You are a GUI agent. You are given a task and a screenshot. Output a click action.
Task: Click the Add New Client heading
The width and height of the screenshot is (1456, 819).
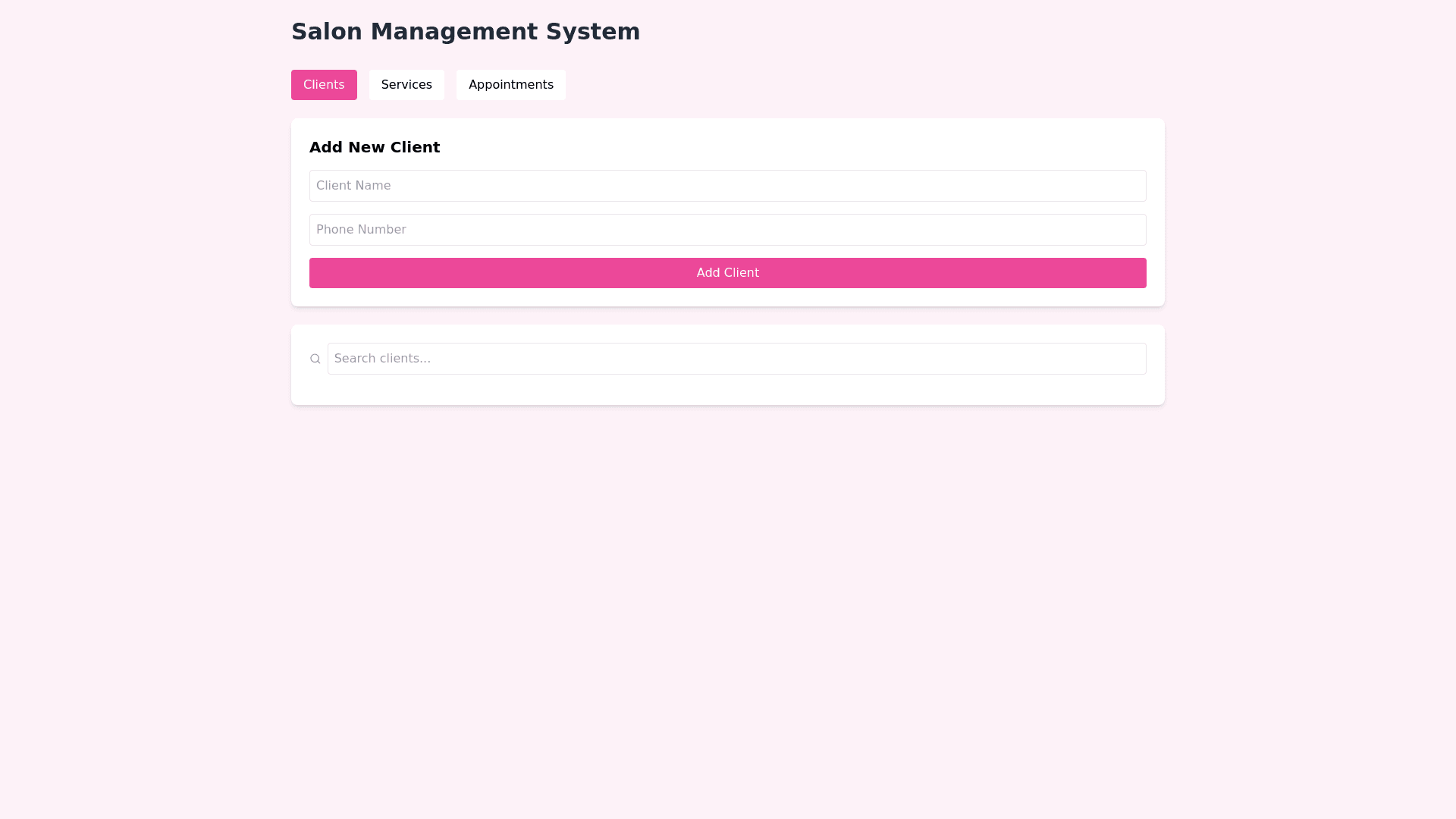click(375, 147)
